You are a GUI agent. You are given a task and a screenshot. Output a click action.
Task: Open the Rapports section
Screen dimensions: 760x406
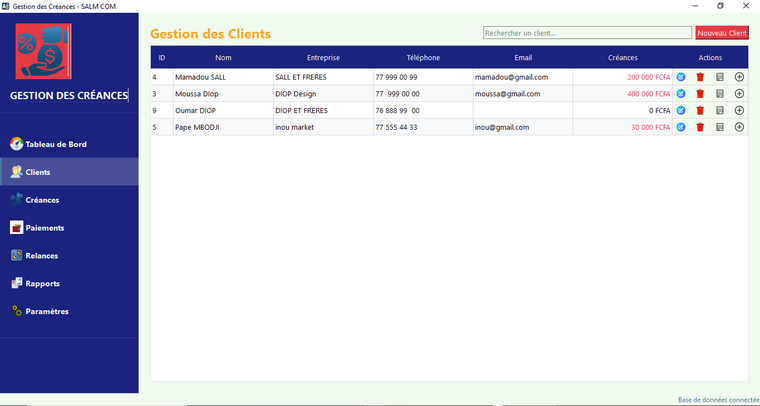coord(42,284)
